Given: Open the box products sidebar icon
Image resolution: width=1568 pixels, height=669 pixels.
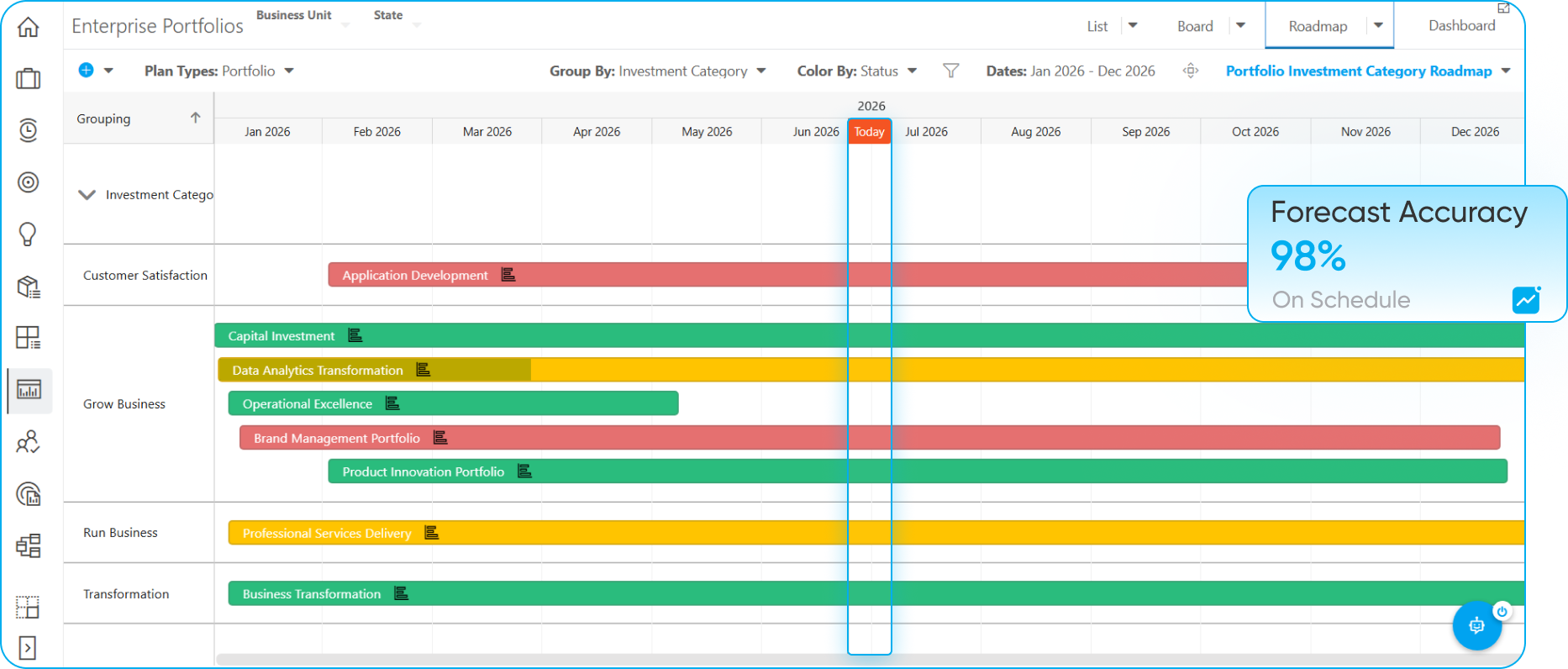Looking at the screenshot, I should [x=28, y=287].
